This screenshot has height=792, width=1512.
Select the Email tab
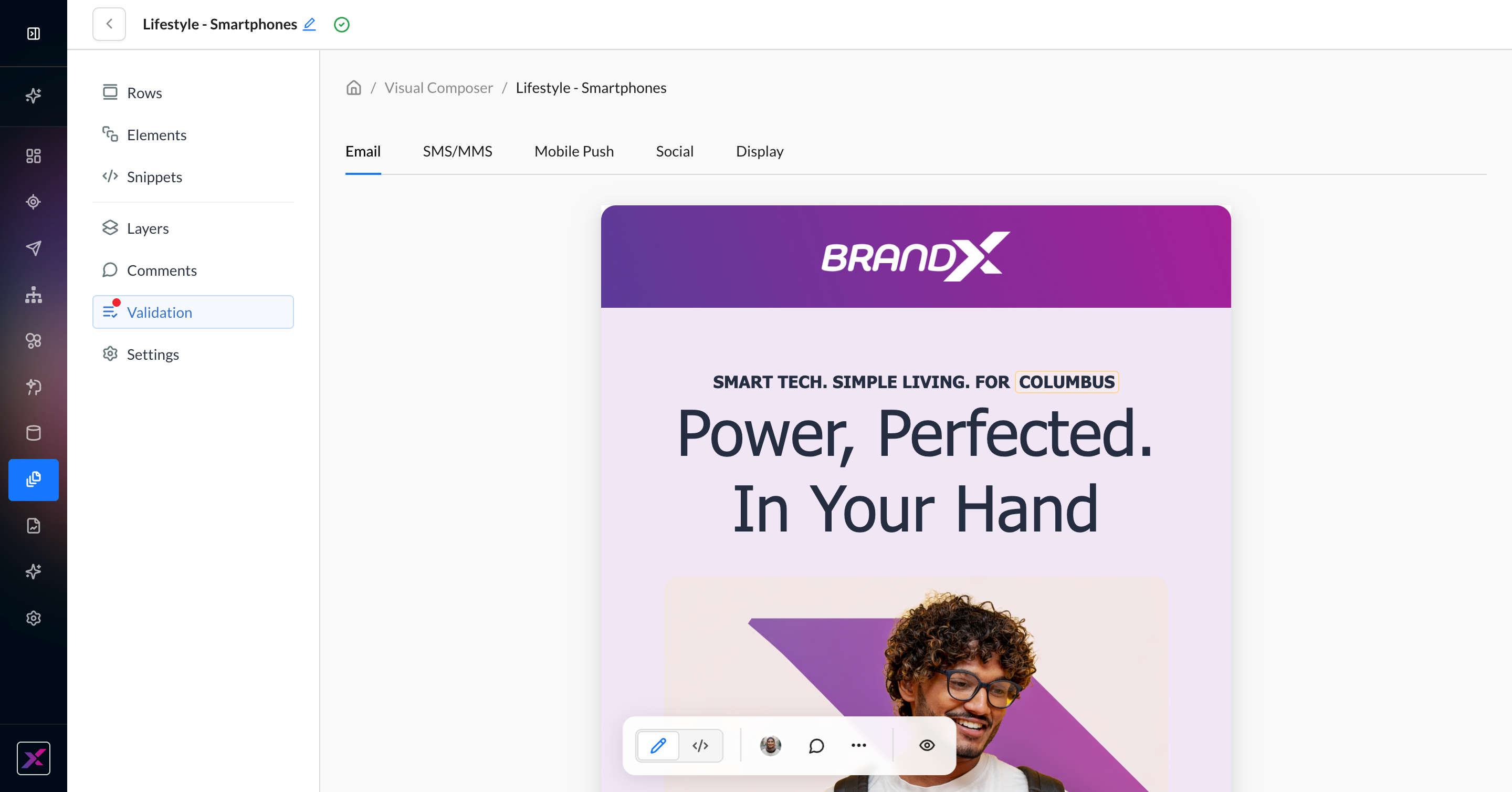tap(363, 151)
